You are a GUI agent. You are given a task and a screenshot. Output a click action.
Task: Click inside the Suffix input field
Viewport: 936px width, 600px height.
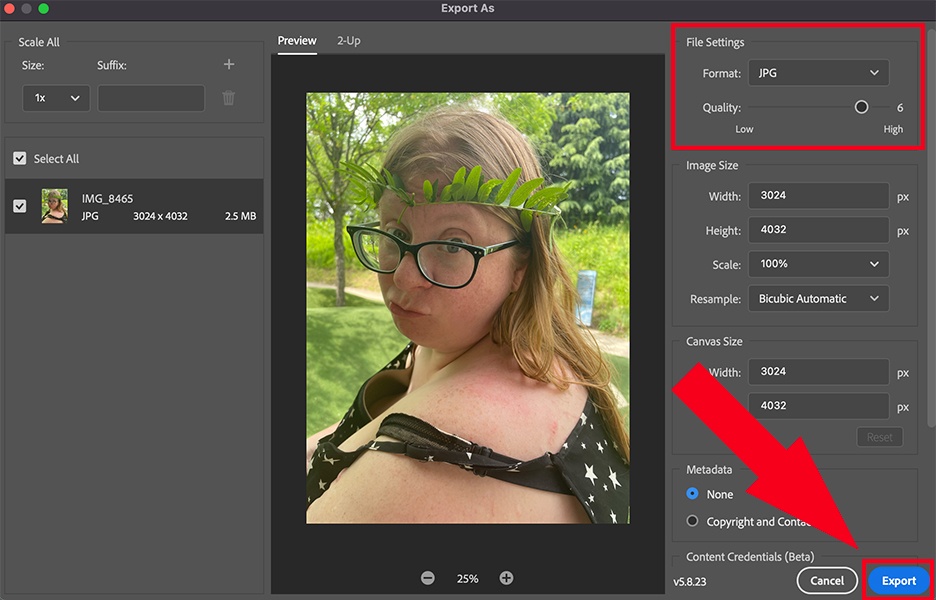pyautogui.click(x=150, y=97)
